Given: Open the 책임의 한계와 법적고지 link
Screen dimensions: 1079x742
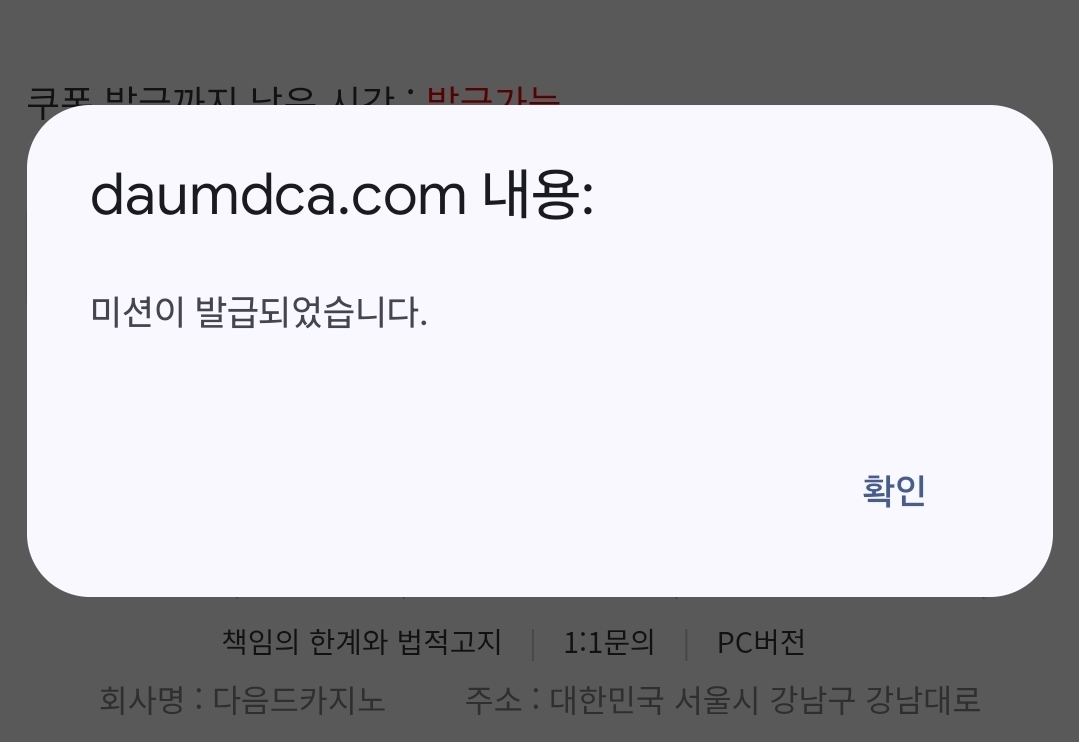Looking at the screenshot, I should pyautogui.click(x=361, y=642).
